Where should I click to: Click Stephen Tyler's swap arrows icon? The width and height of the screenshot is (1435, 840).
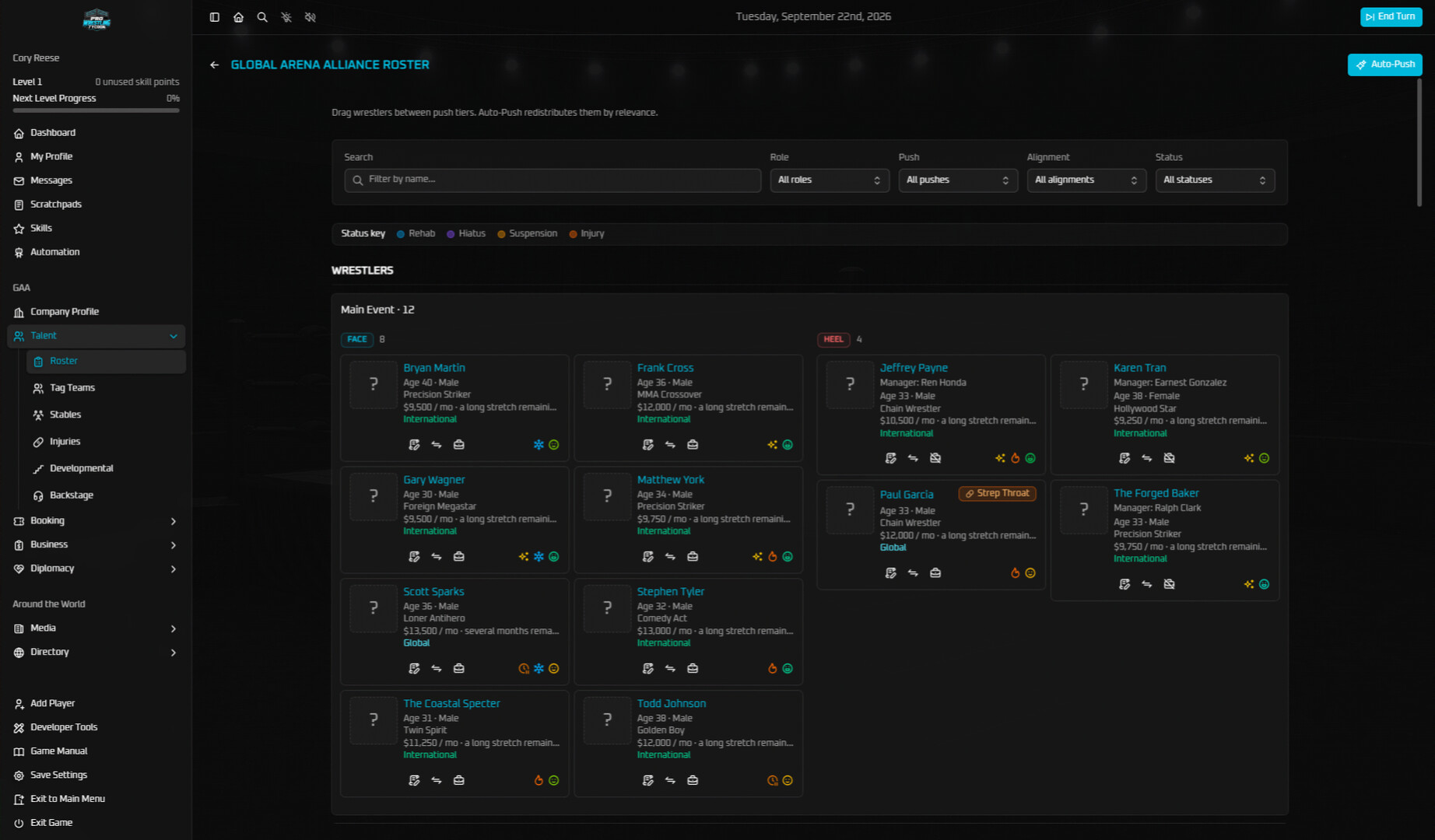[670, 669]
